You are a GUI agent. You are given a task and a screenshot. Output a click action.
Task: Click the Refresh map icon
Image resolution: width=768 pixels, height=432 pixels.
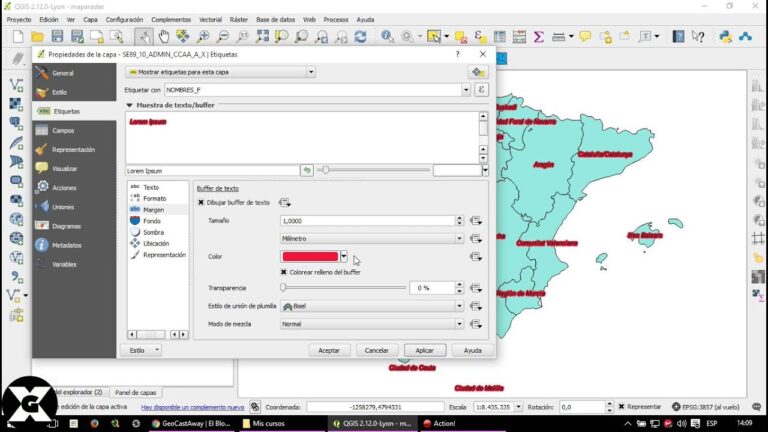360,36
